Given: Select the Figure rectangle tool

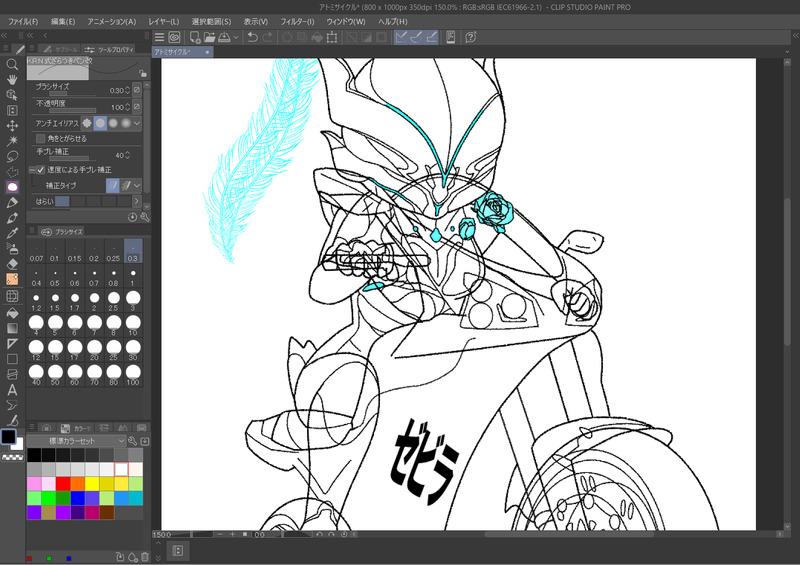Looking at the screenshot, I should 12,359.
